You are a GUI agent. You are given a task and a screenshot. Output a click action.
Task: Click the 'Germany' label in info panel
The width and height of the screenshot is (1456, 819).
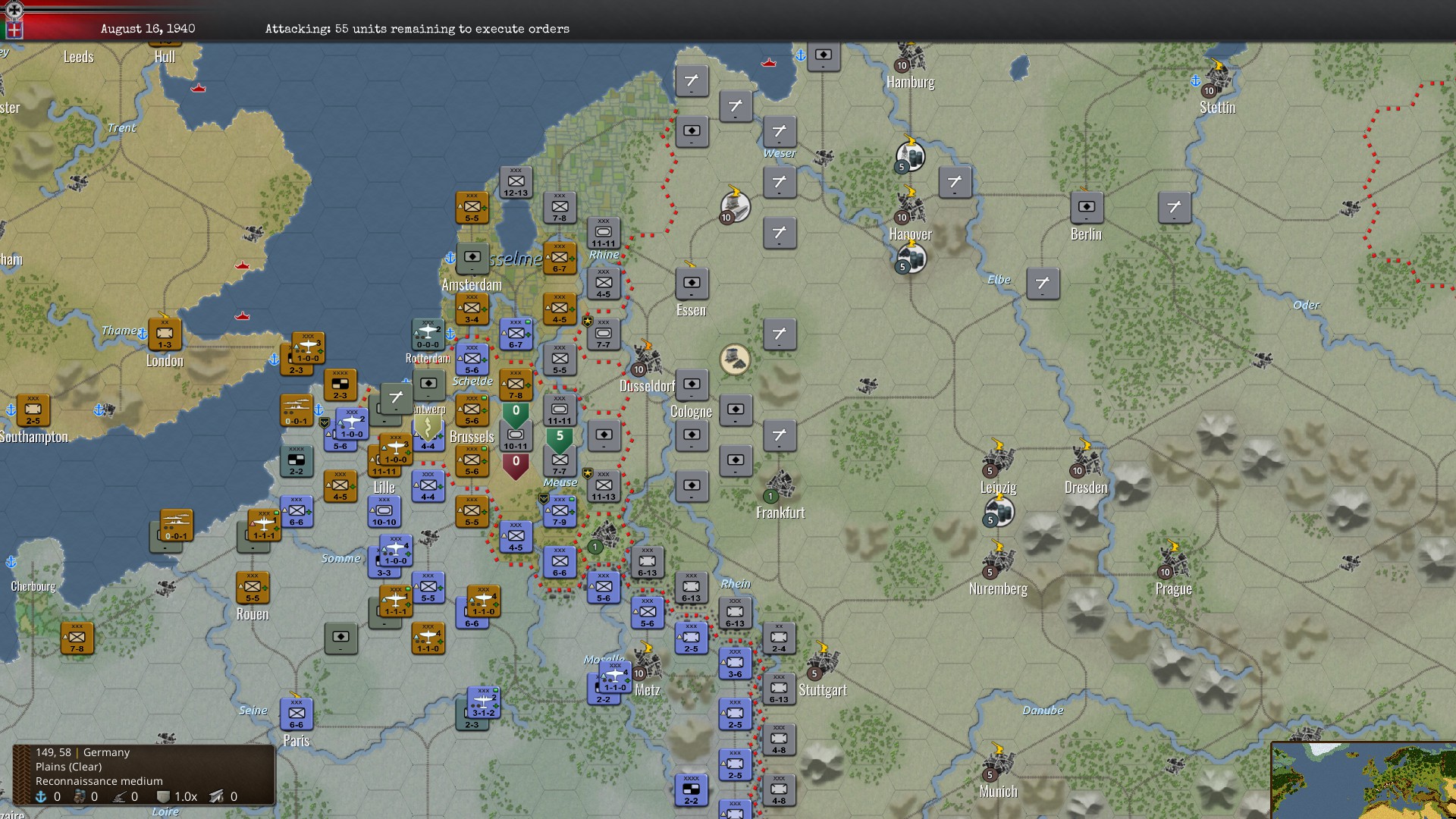[x=106, y=752]
